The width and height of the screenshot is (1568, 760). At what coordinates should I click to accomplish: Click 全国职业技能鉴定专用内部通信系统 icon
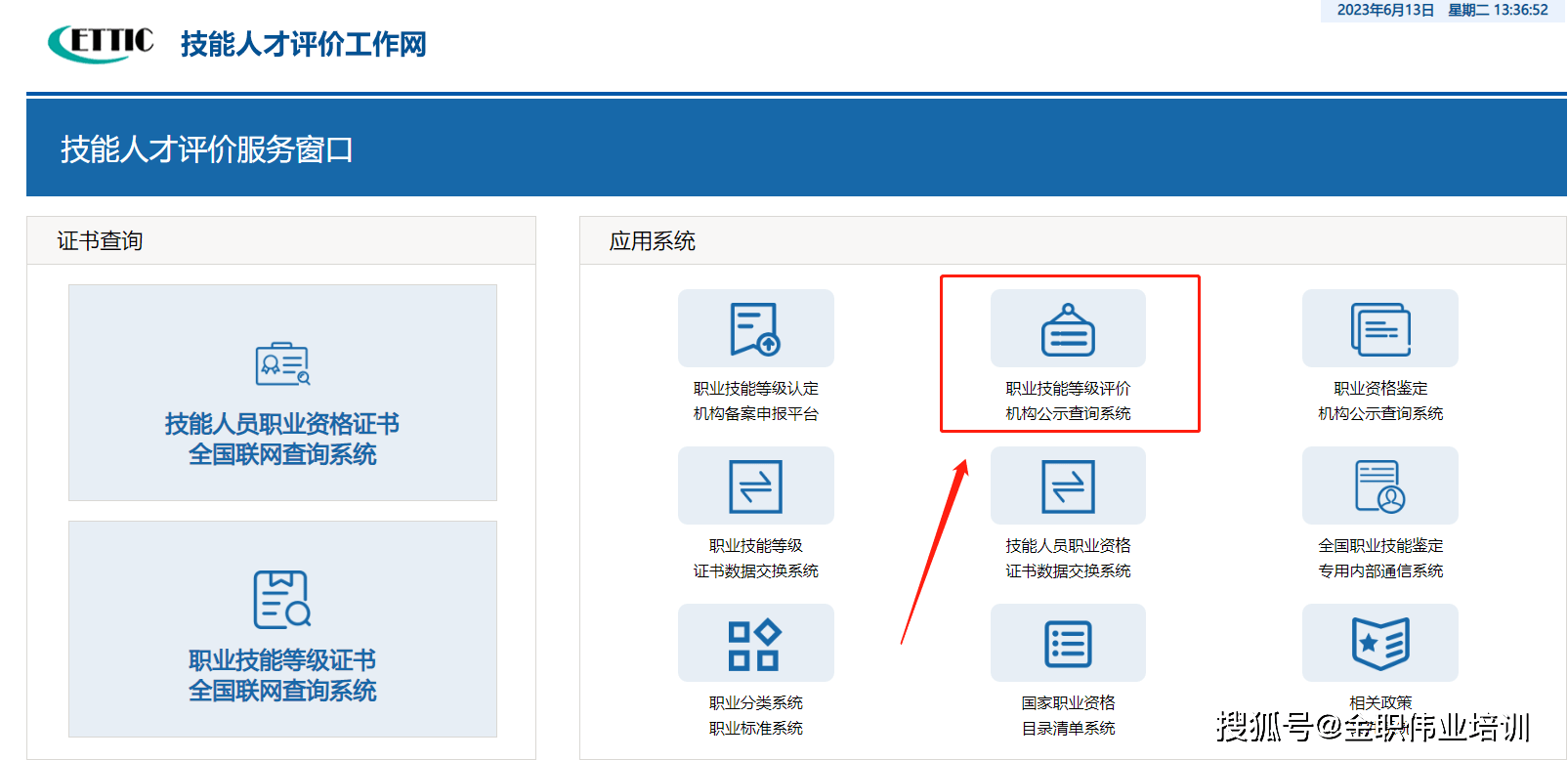1379,486
